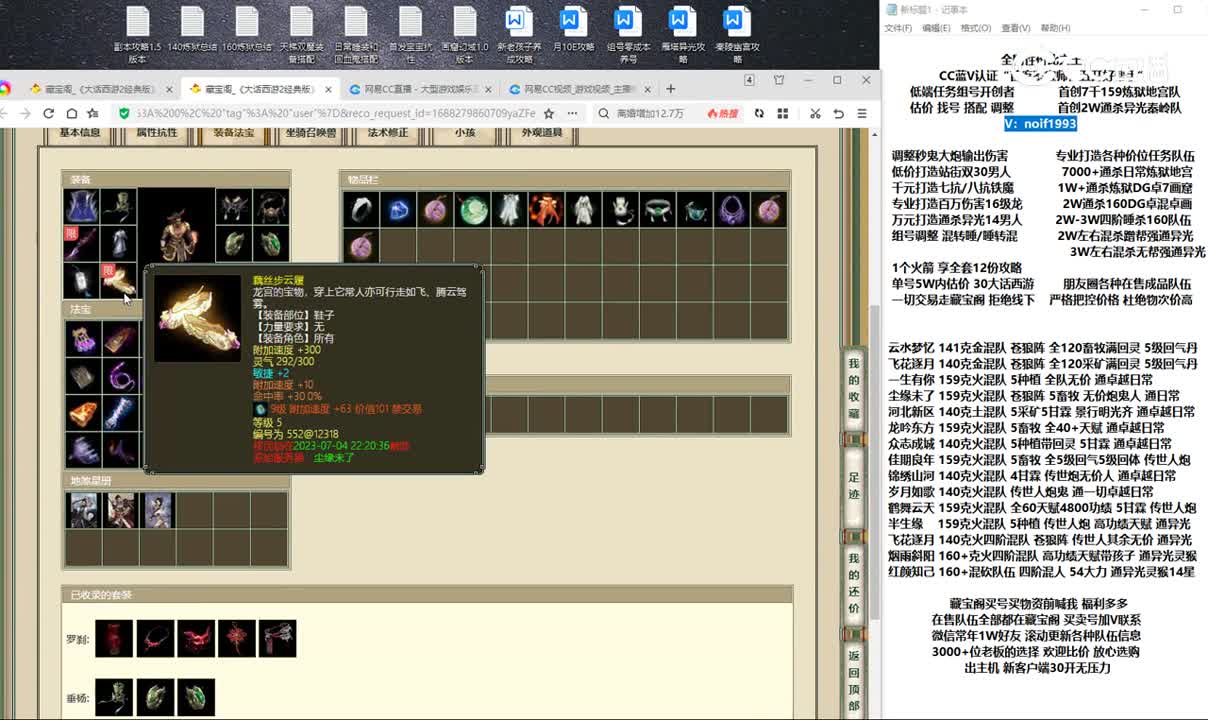This screenshot has width=1208, height=720.
Task: Open Notepad 帮助(H) menu
Action: pyautogui.click(x=1055, y=28)
